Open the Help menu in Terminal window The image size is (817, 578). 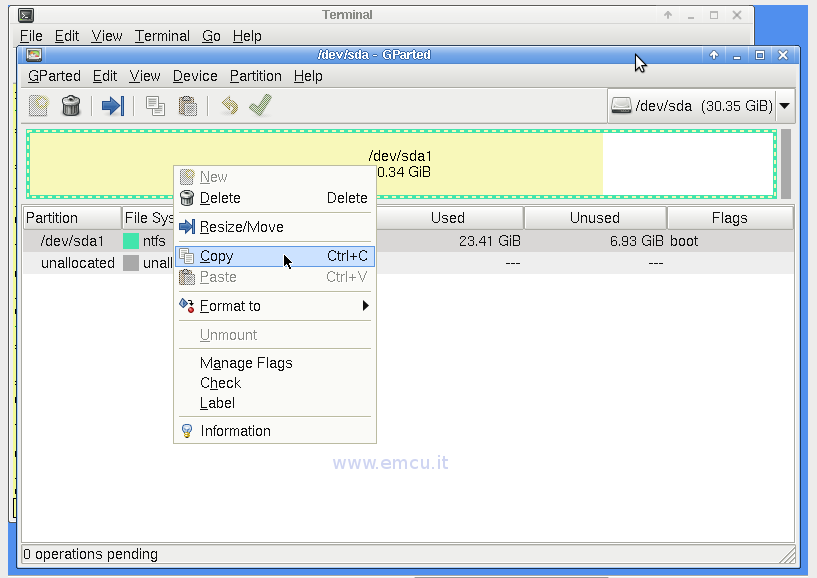(247, 36)
